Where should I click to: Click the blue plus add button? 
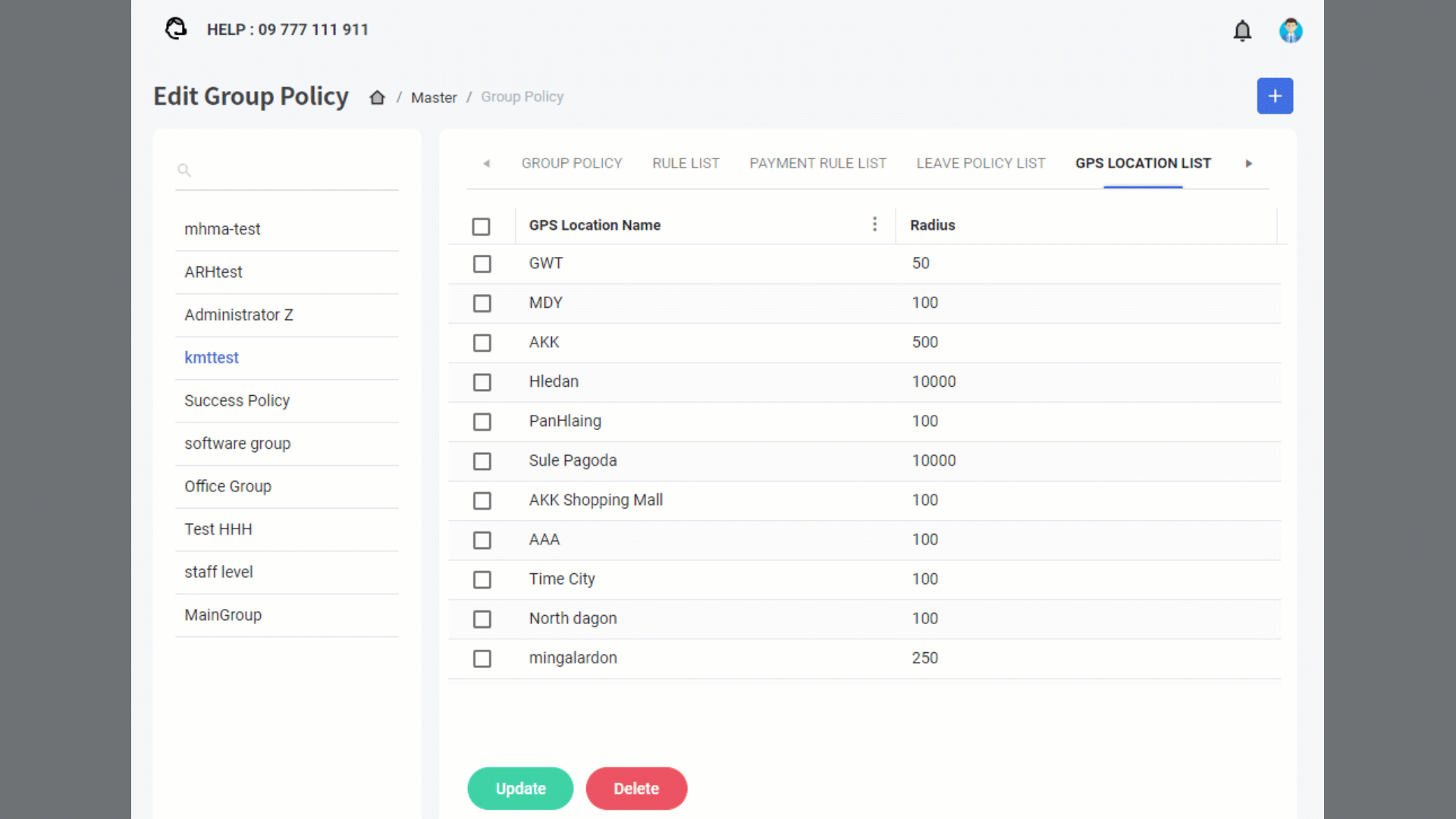pyautogui.click(x=1275, y=96)
